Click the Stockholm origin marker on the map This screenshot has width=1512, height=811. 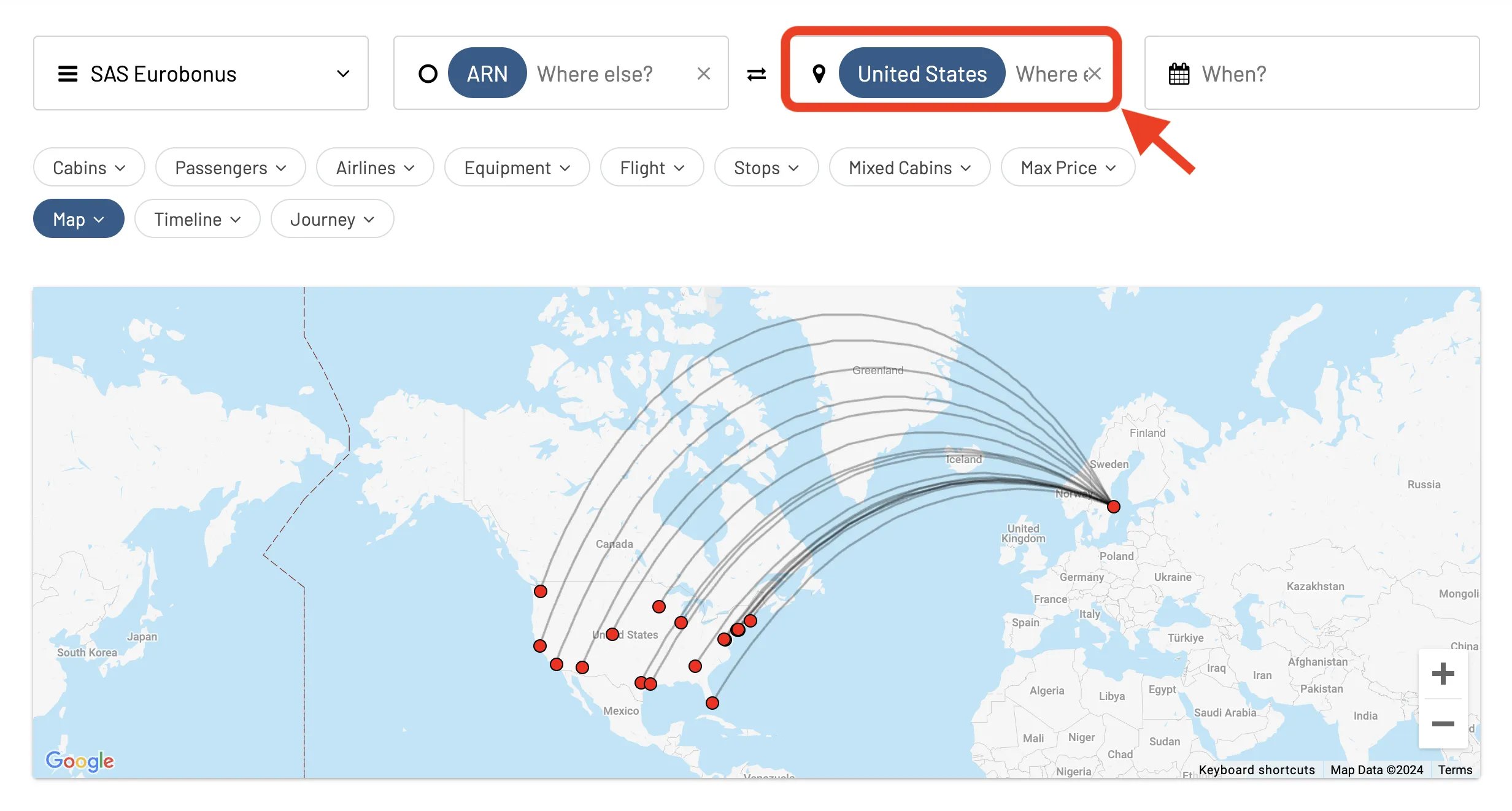[x=1114, y=507]
